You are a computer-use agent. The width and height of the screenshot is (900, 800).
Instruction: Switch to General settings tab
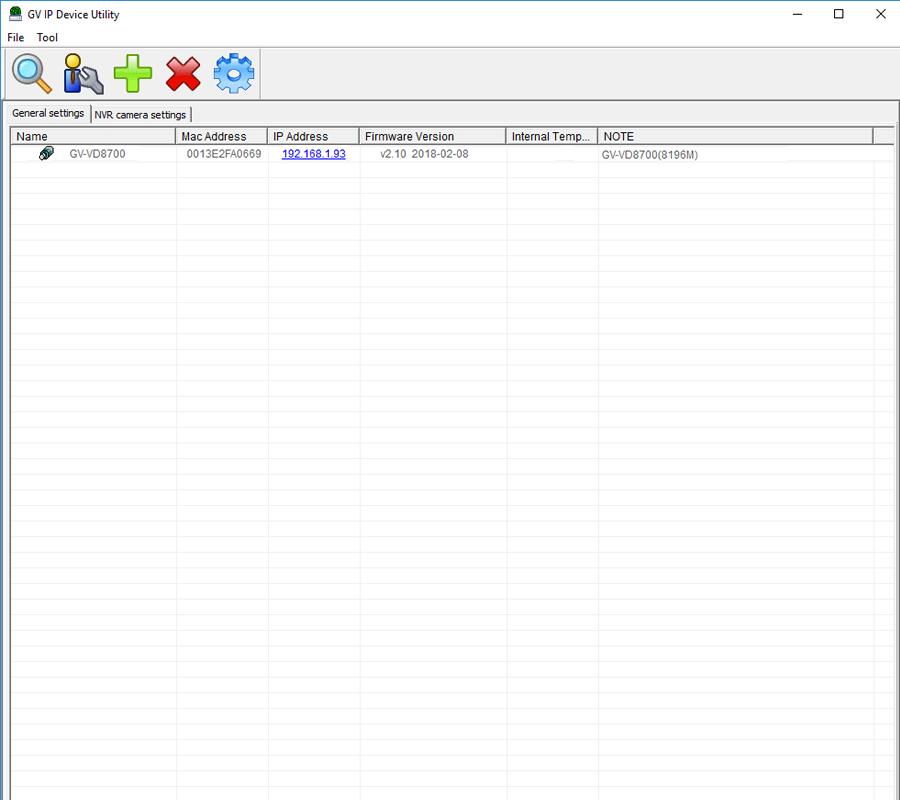click(x=48, y=113)
